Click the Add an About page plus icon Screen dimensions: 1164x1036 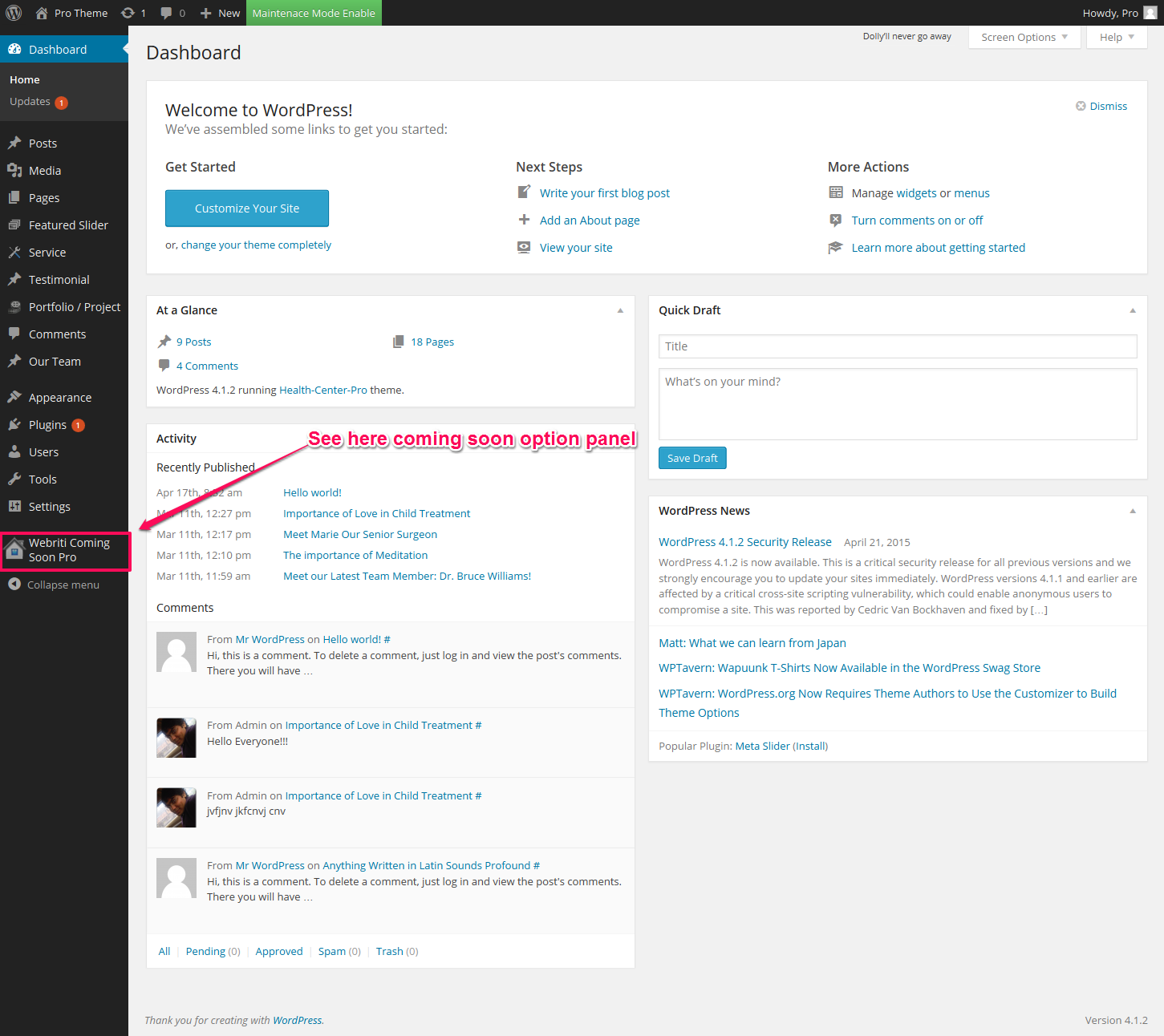pyautogui.click(x=524, y=220)
